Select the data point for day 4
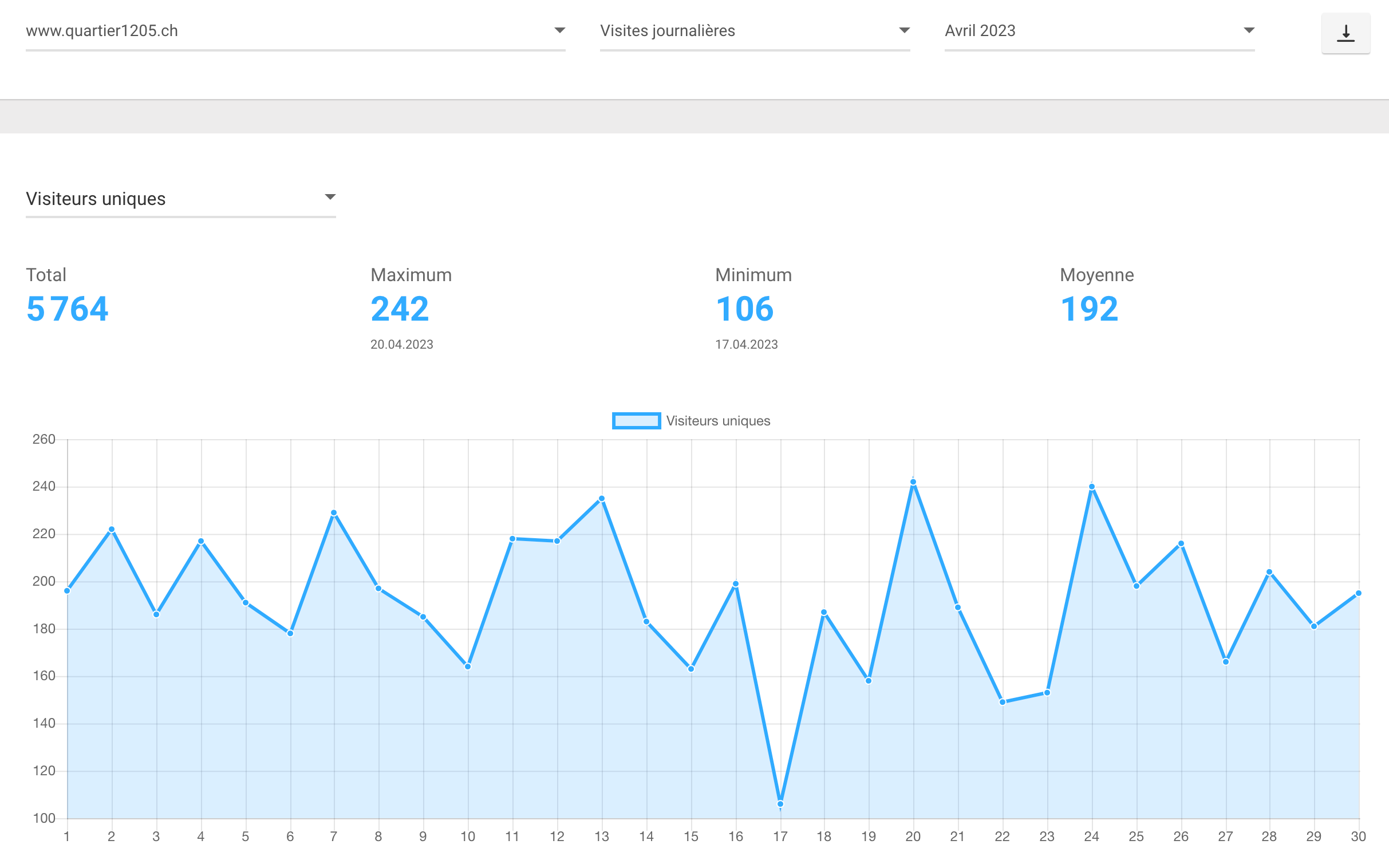This screenshot has height=868, width=1389. pyautogui.click(x=201, y=541)
